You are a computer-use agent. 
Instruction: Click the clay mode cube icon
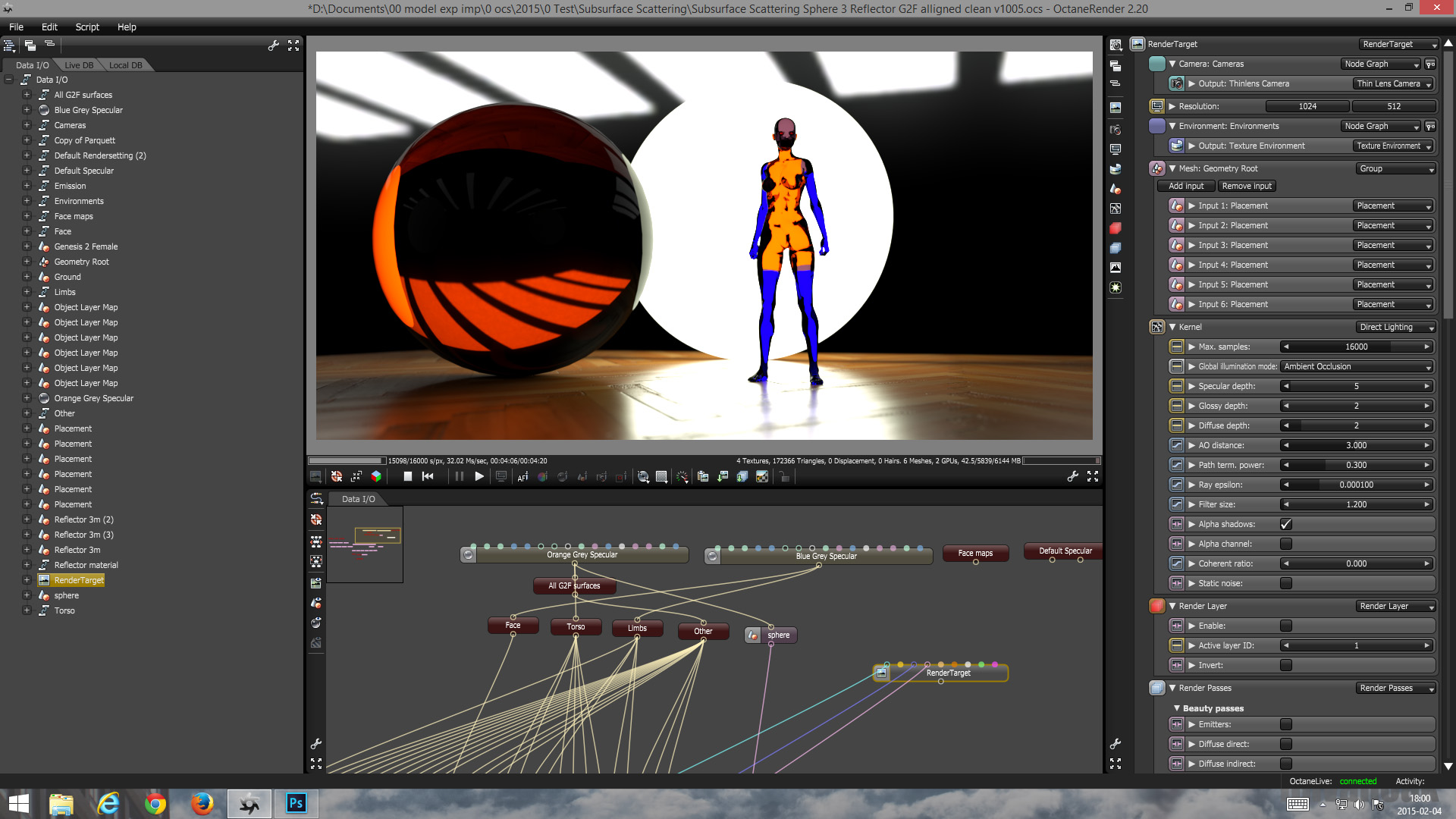coord(376,476)
